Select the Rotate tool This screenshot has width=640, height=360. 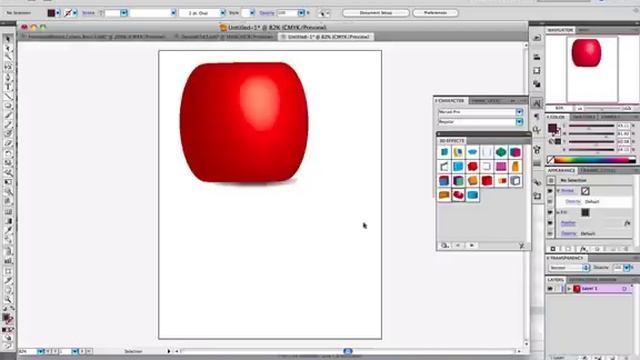point(8,153)
